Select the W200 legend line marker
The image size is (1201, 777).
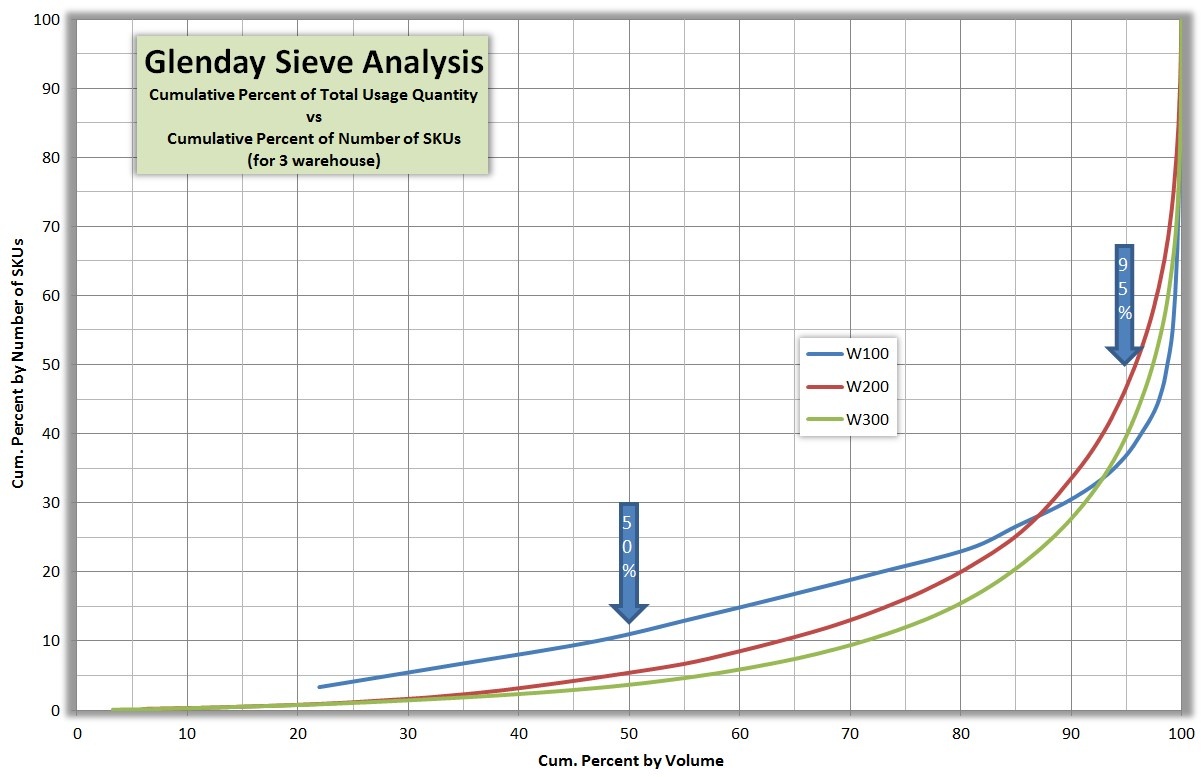(x=825, y=386)
